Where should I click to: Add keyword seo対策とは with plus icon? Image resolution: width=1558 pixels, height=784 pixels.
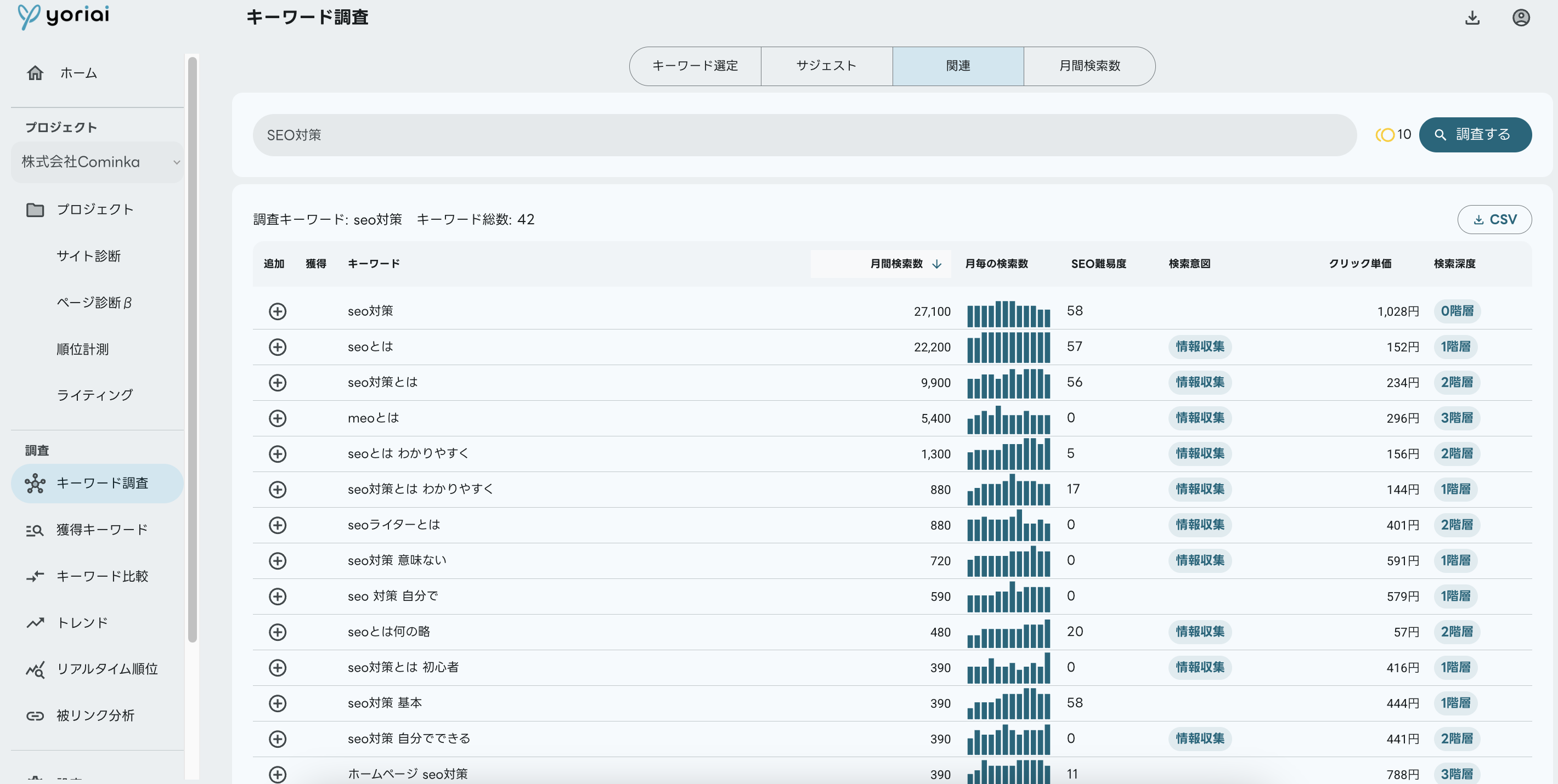pyautogui.click(x=277, y=383)
